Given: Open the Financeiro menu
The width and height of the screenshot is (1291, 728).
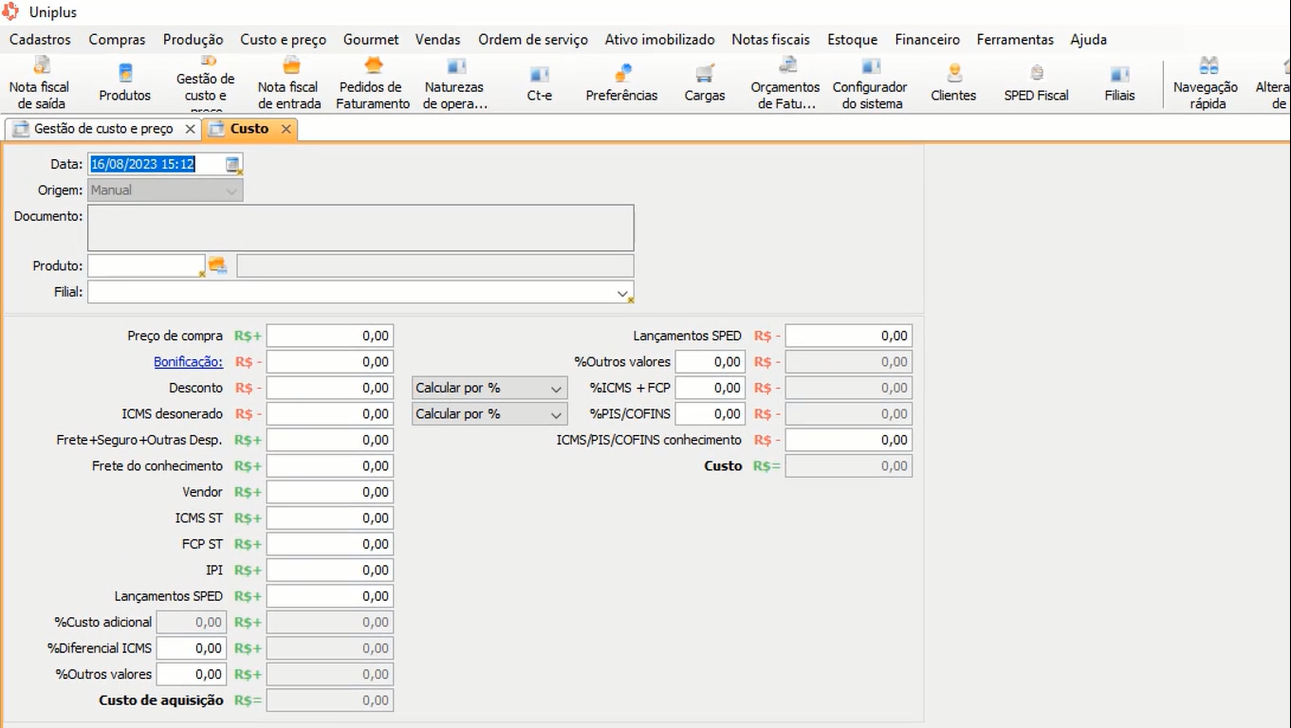Looking at the screenshot, I should (x=927, y=40).
